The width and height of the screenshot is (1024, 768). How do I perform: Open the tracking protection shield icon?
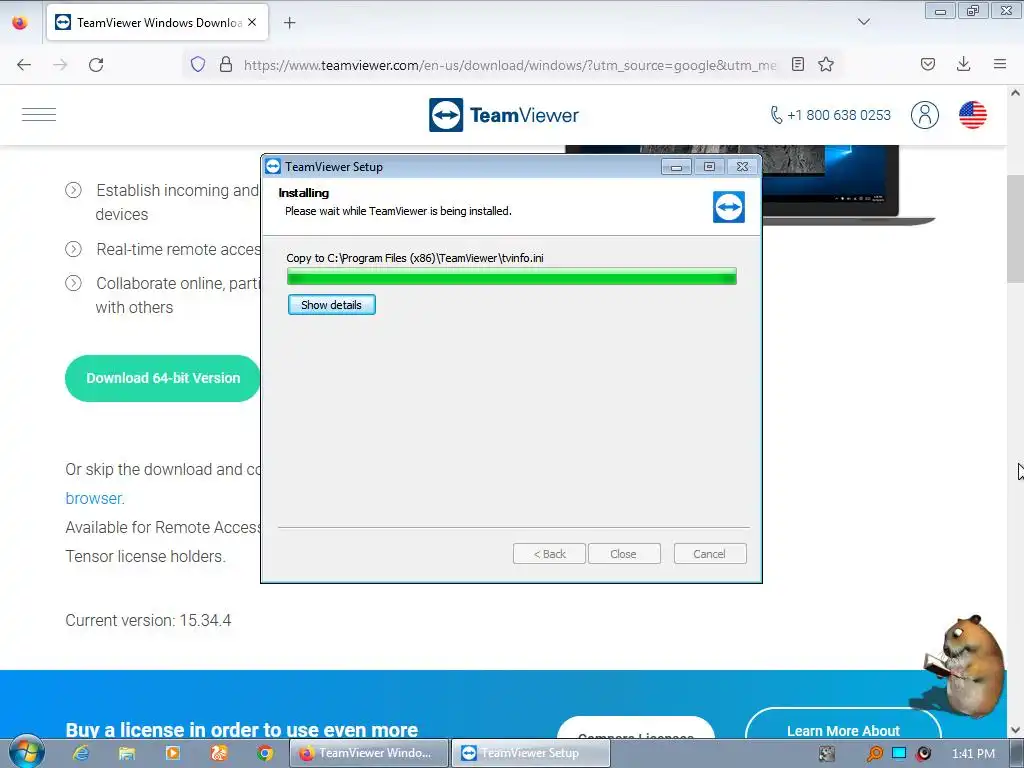198,64
